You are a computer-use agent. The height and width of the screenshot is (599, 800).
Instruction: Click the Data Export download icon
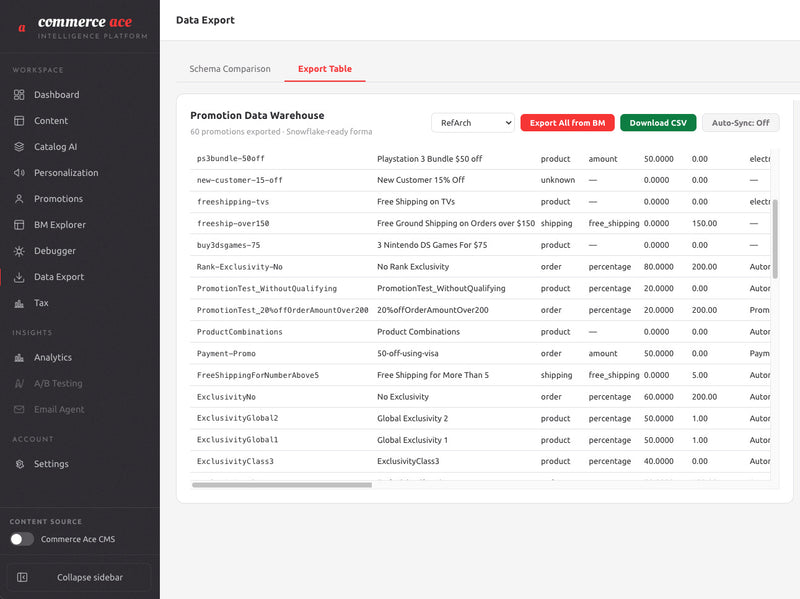[x=19, y=277]
